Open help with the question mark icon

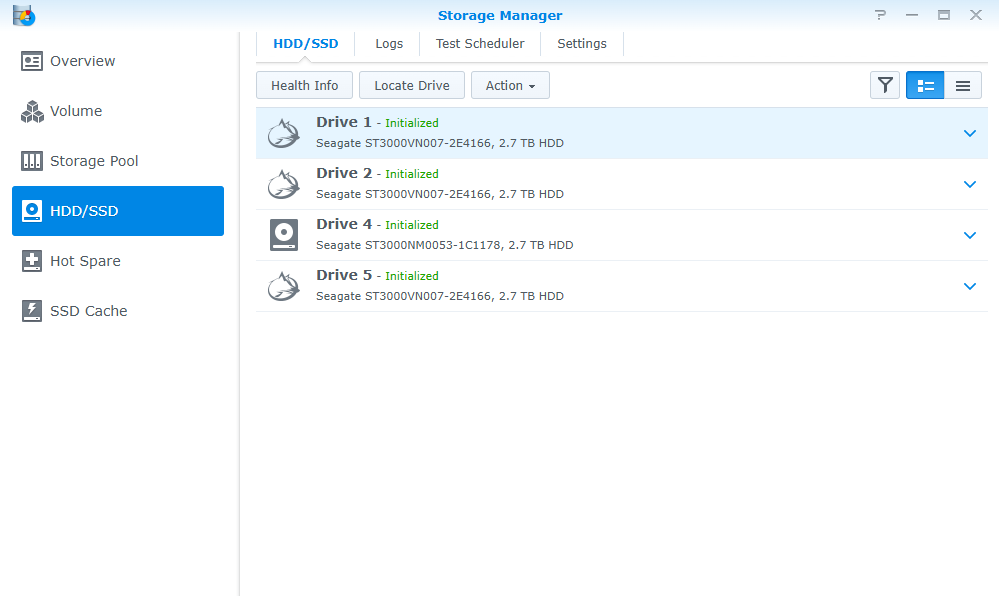[880, 15]
